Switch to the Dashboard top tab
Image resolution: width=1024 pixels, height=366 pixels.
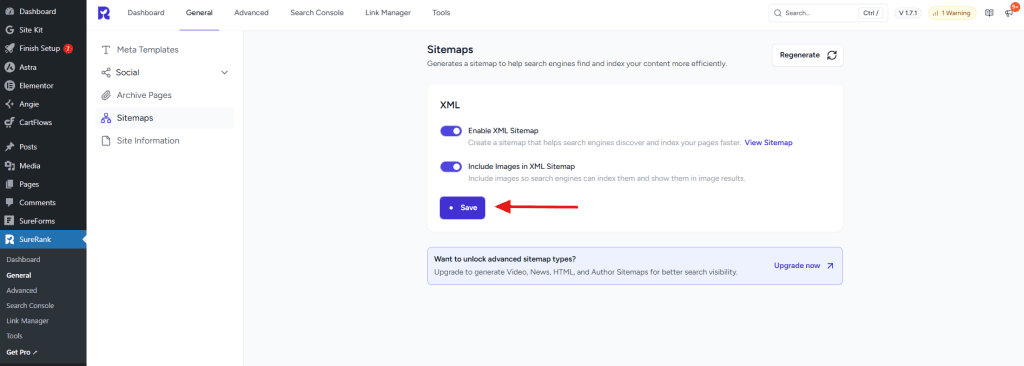coord(146,13)
